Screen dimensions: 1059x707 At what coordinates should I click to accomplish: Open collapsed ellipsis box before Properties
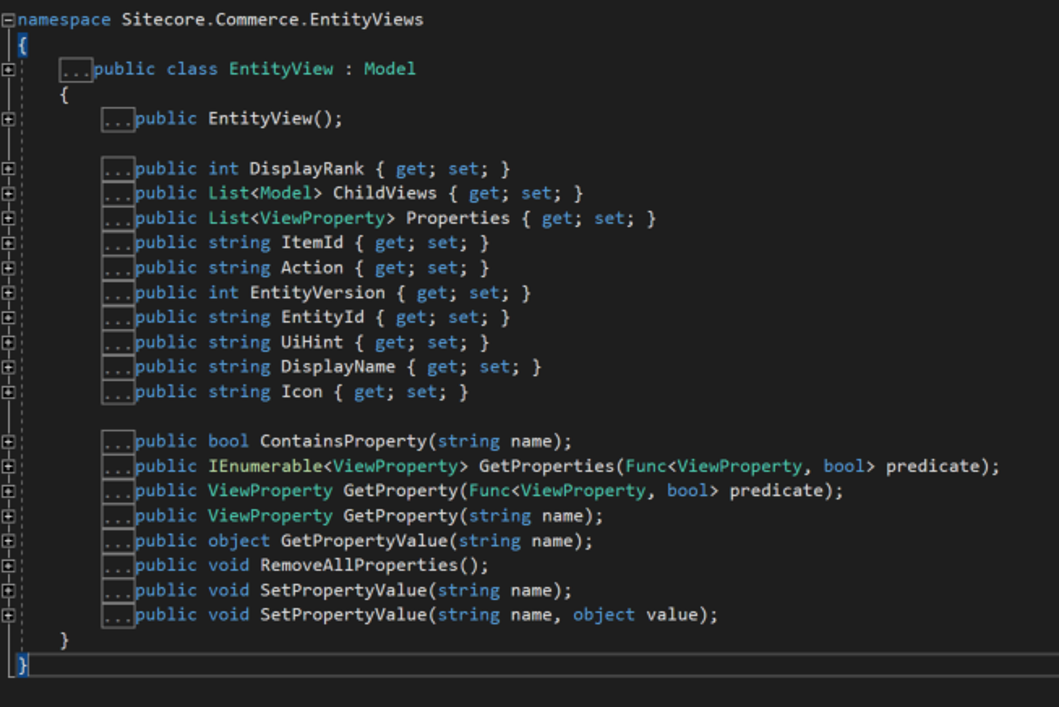tap(118, 219)
